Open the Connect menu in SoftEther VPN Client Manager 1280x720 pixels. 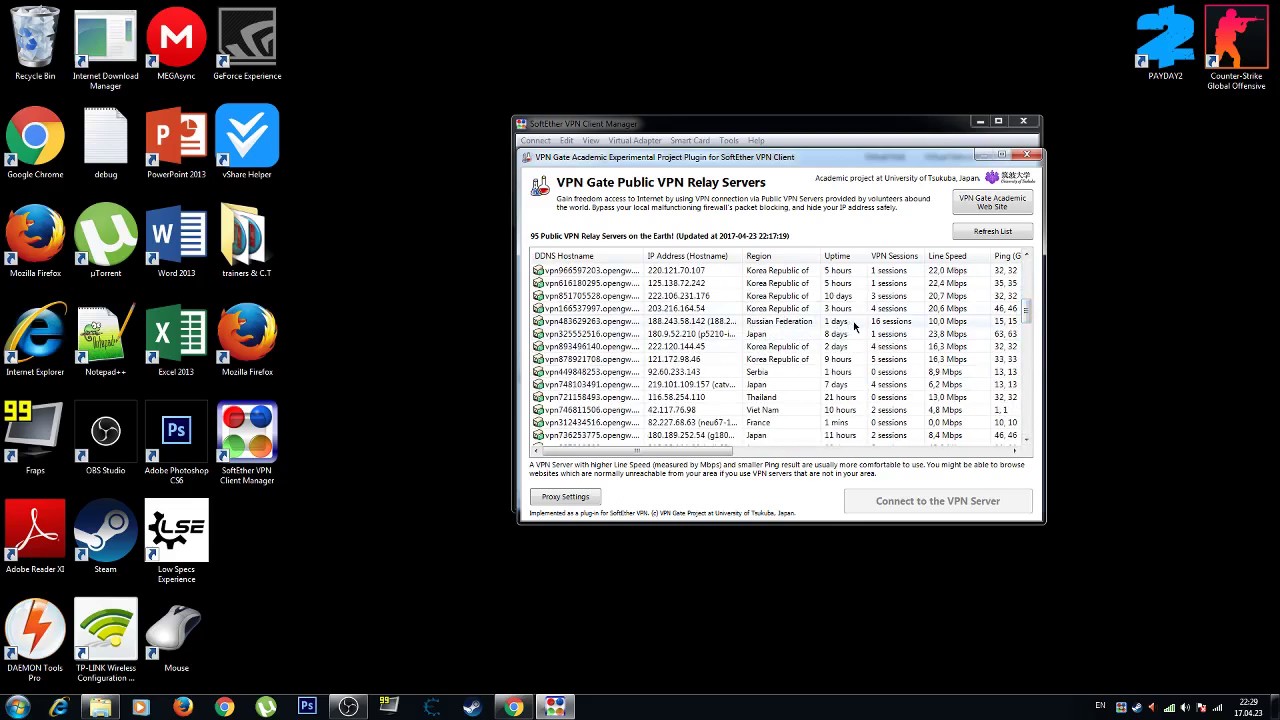coord(535,140)
